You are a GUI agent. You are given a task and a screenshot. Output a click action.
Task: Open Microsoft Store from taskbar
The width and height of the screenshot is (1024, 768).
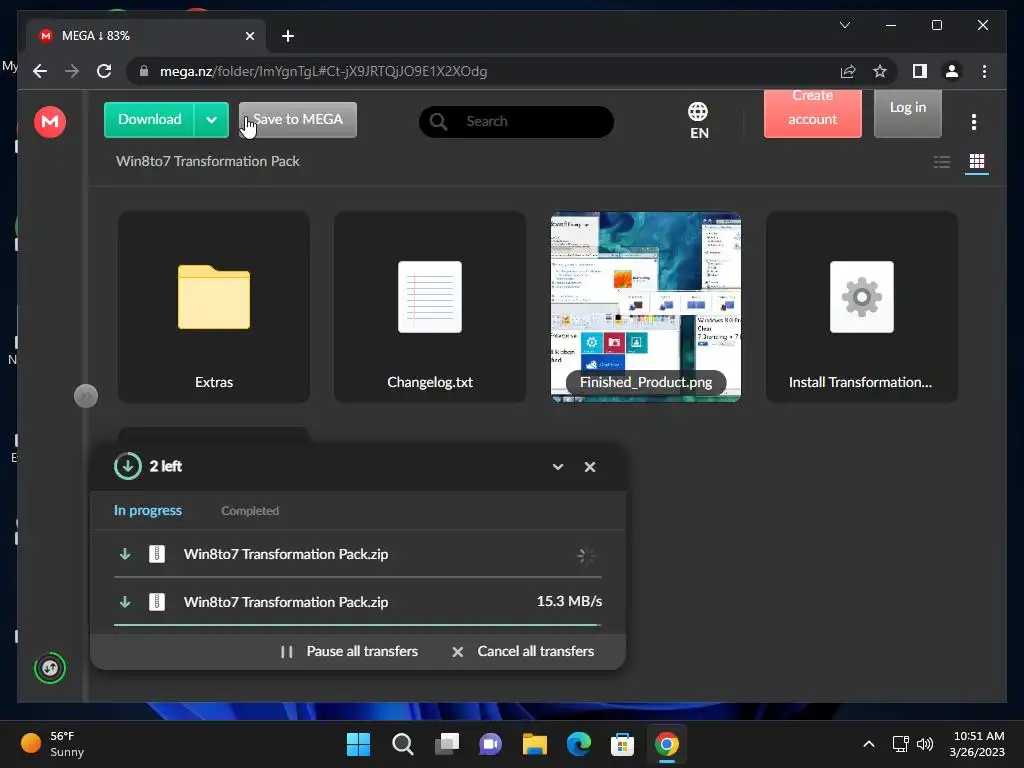(x=622, y=744)
